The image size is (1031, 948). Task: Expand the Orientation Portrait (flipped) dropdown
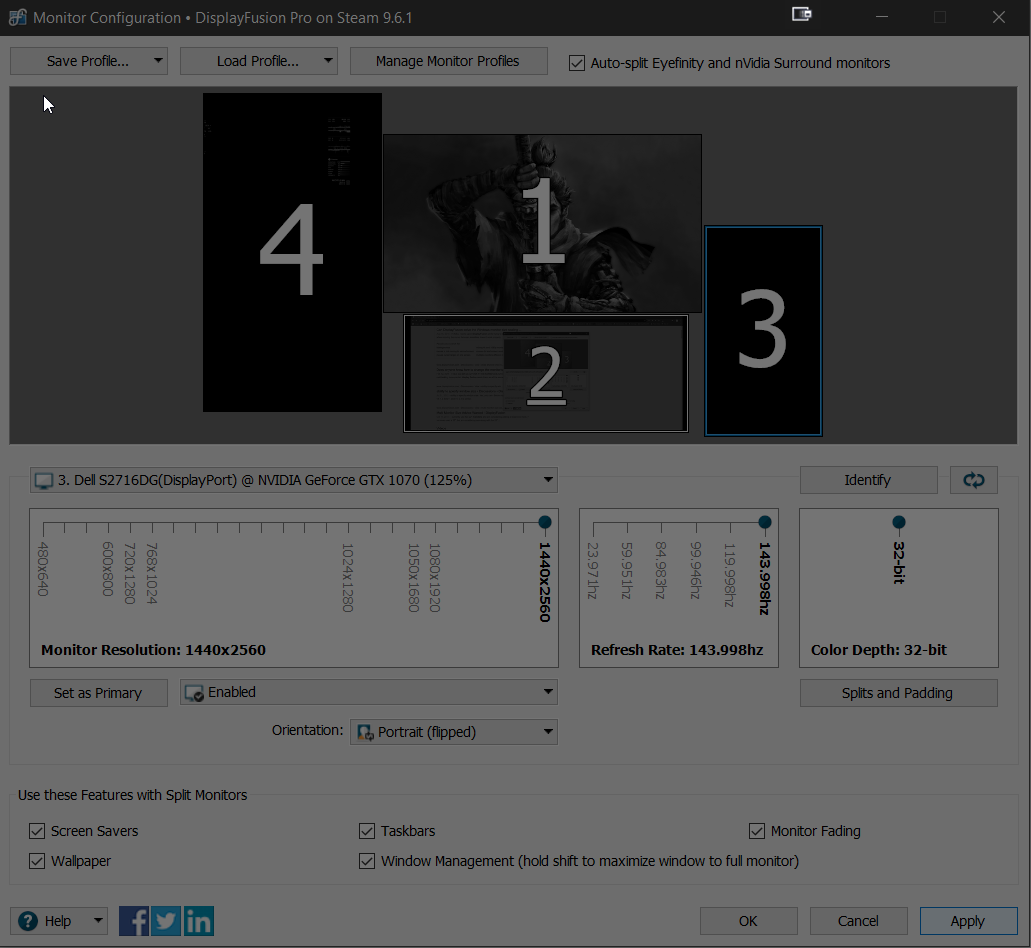click(x=453, y=732)
